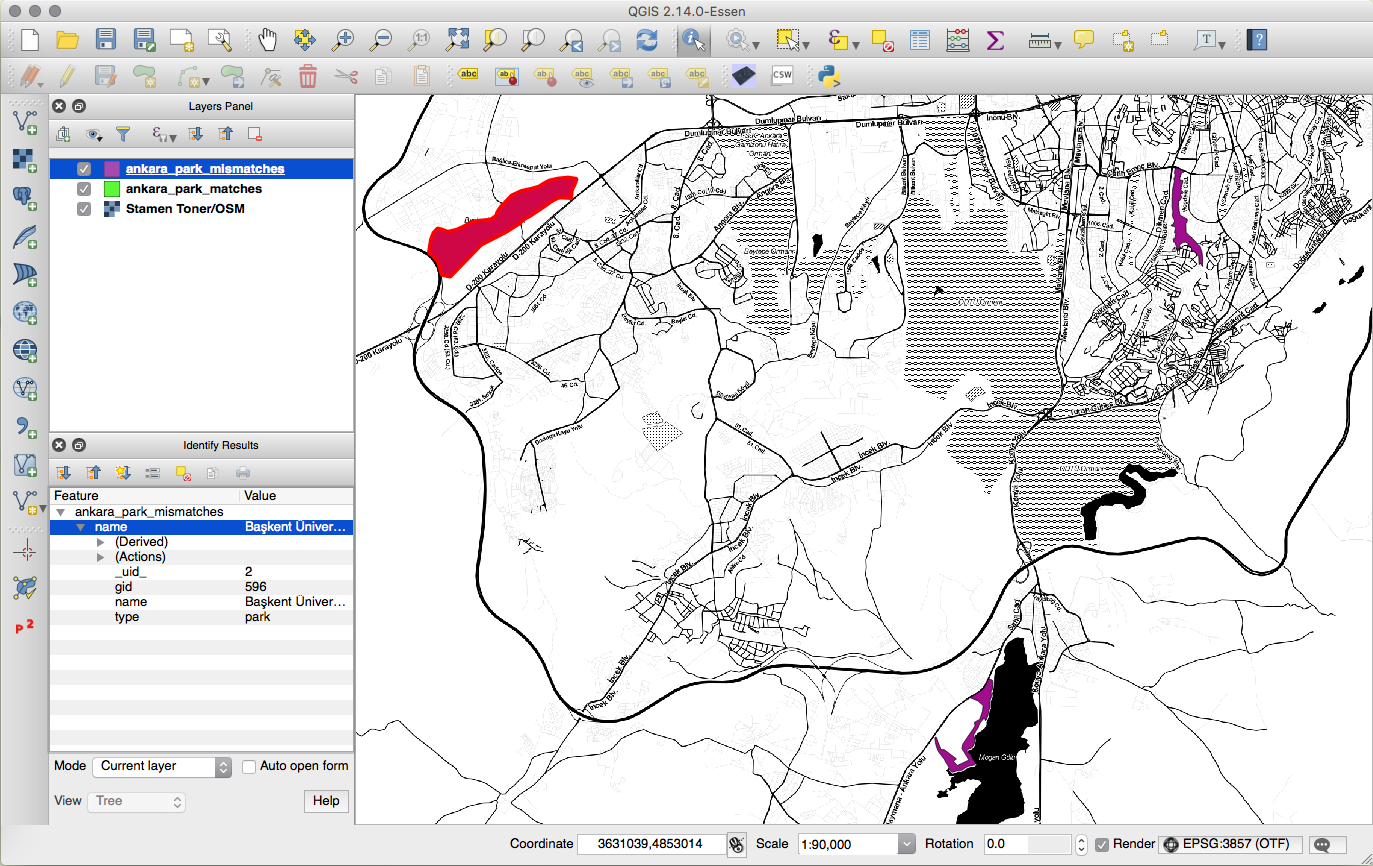
Task: Enable the Auto open form checkbox
Action: coord(250,766)
